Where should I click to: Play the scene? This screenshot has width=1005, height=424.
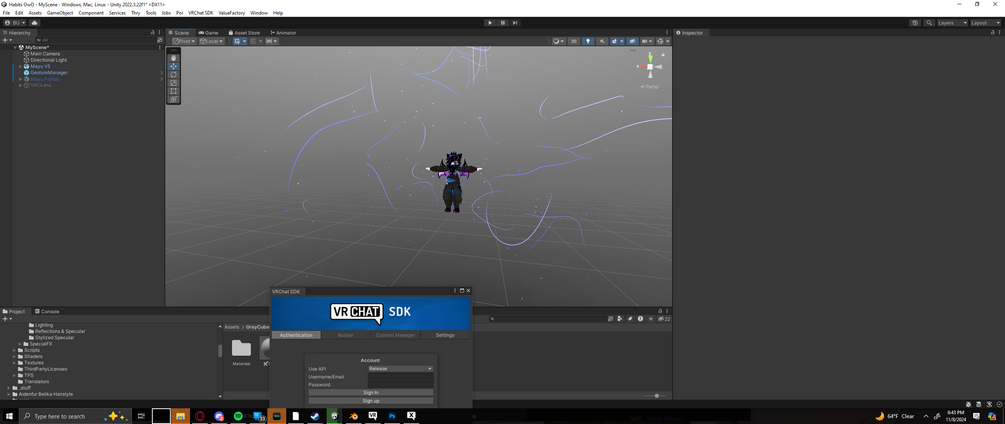[490, 23]
